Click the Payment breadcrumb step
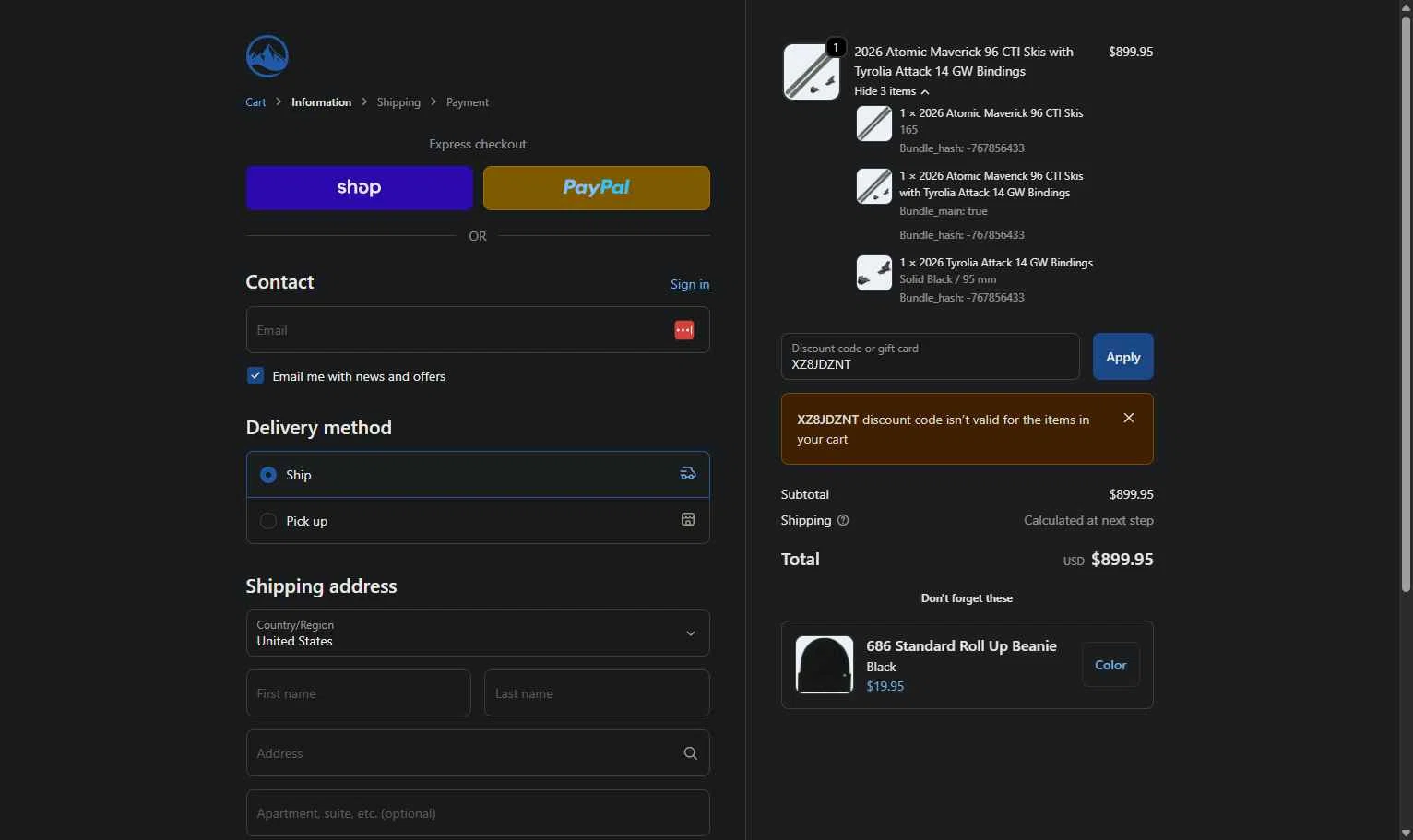The image size is (1413, 840). 468,102
